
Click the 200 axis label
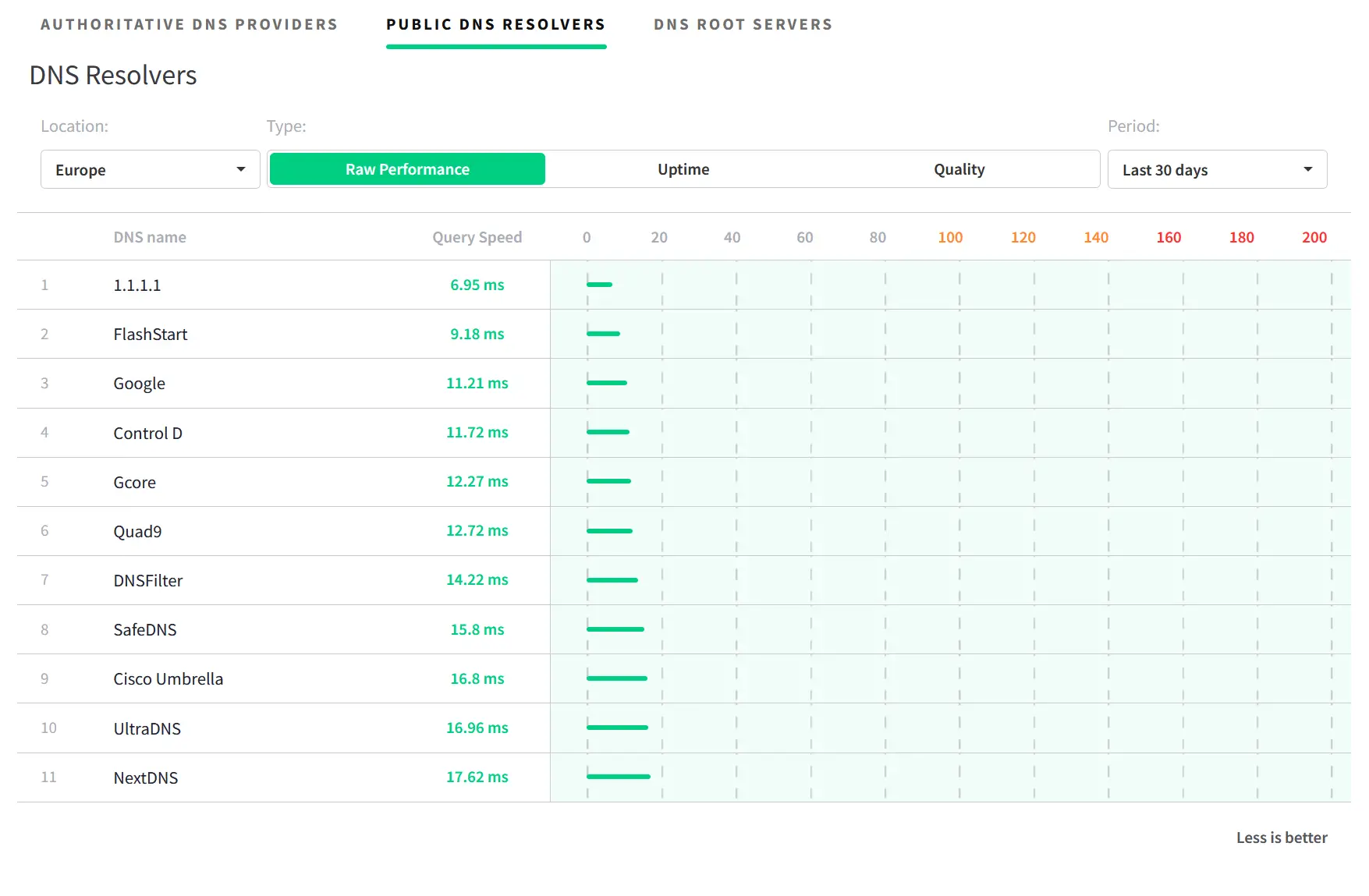click(x=1314, y=237)
